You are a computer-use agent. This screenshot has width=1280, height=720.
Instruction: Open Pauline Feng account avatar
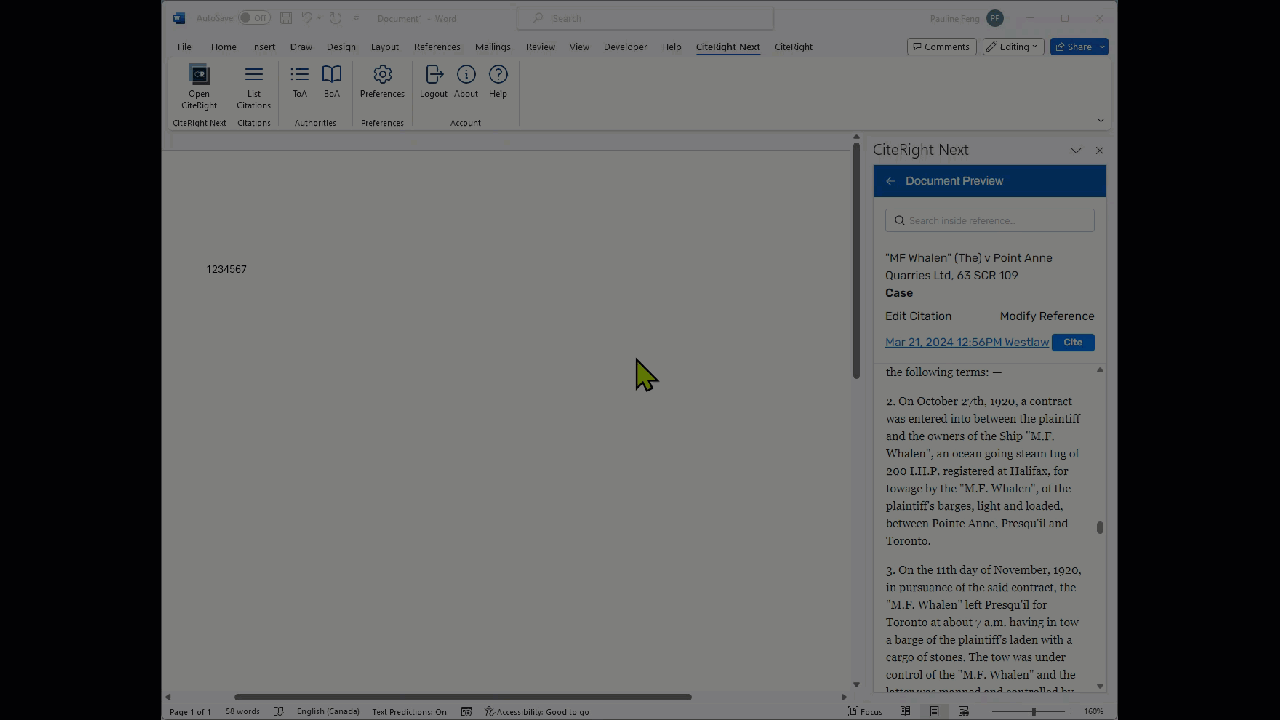click(994, 18)
